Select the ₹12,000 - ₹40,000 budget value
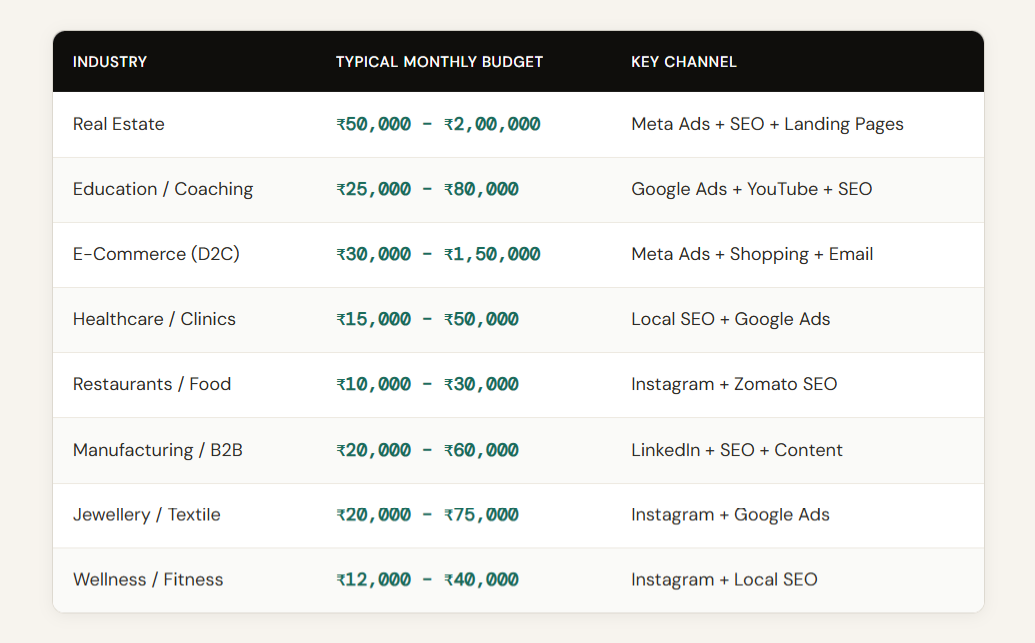The height and width of the screenshot is (643, 1035). pyautogui.click(x=427, y=580)
